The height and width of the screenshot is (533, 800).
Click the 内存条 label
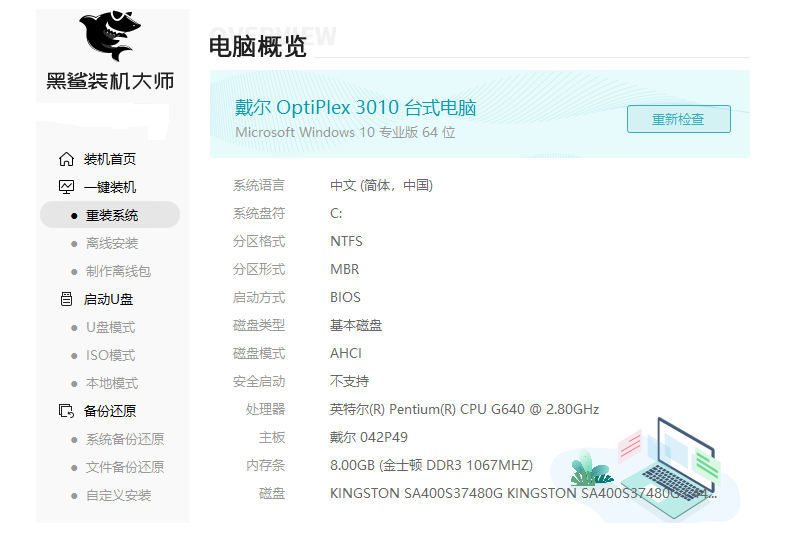(266, 466)
